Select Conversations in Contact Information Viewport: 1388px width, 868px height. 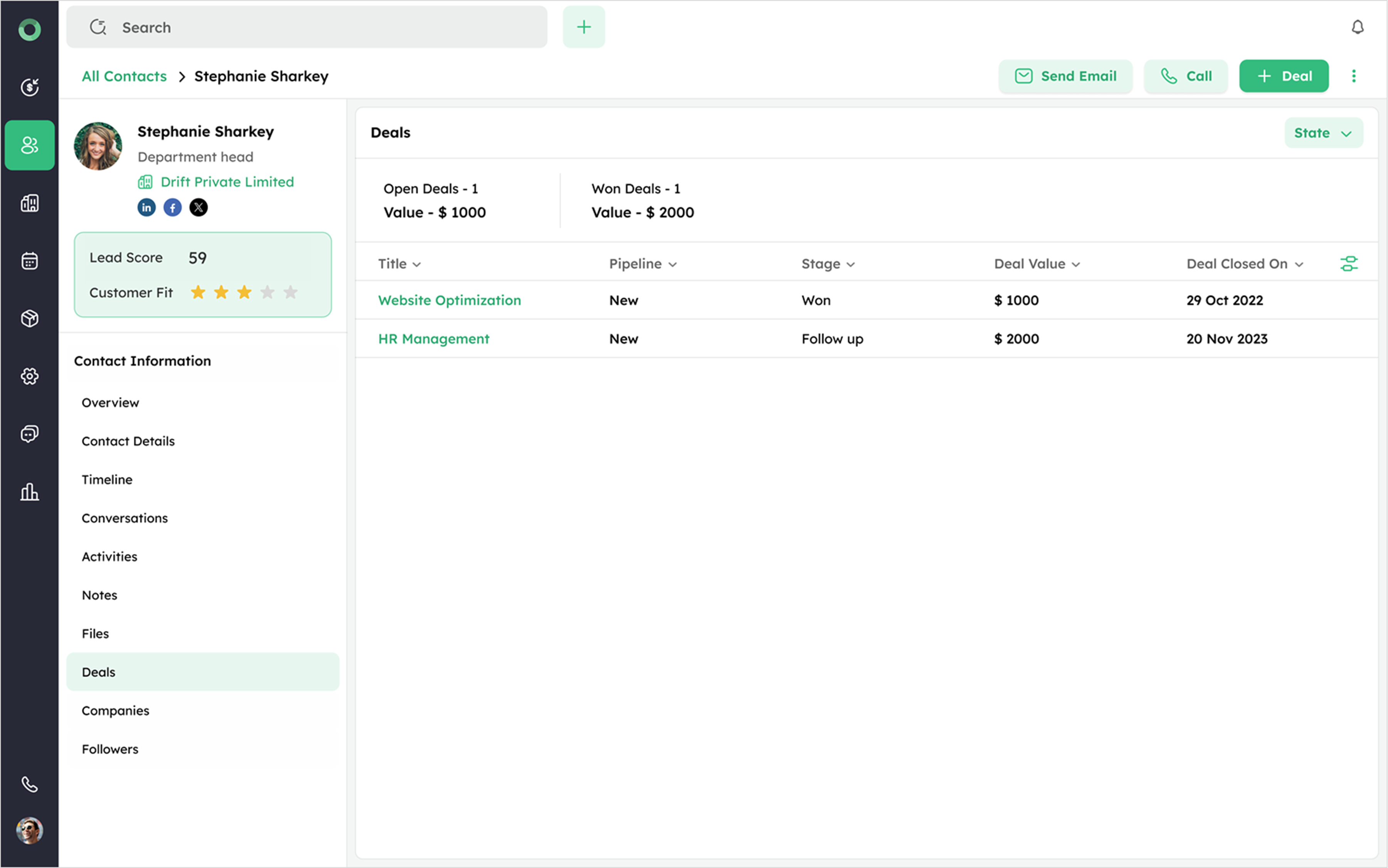click(124, 518)
